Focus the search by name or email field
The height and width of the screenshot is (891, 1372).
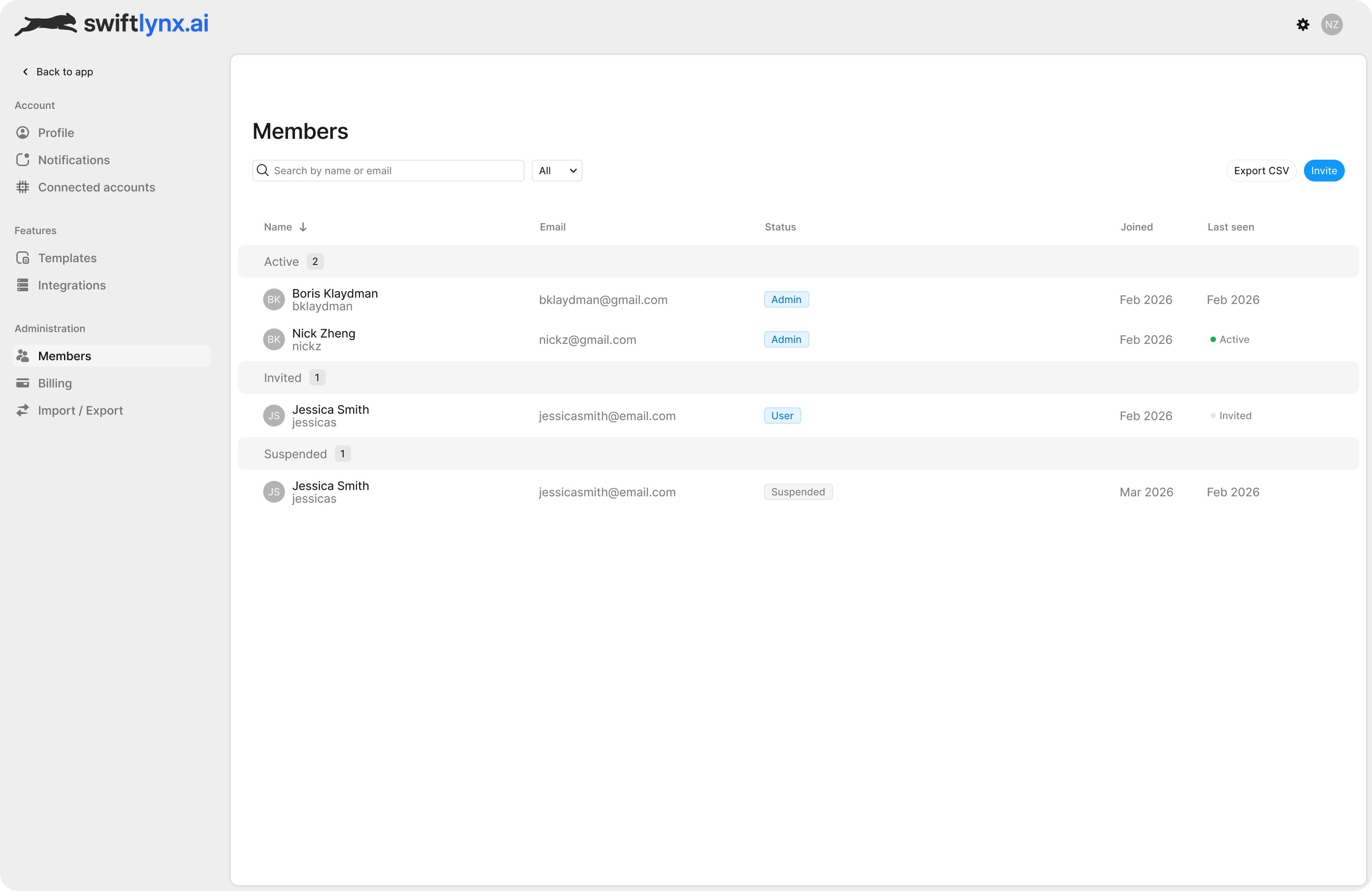[395, 171]
